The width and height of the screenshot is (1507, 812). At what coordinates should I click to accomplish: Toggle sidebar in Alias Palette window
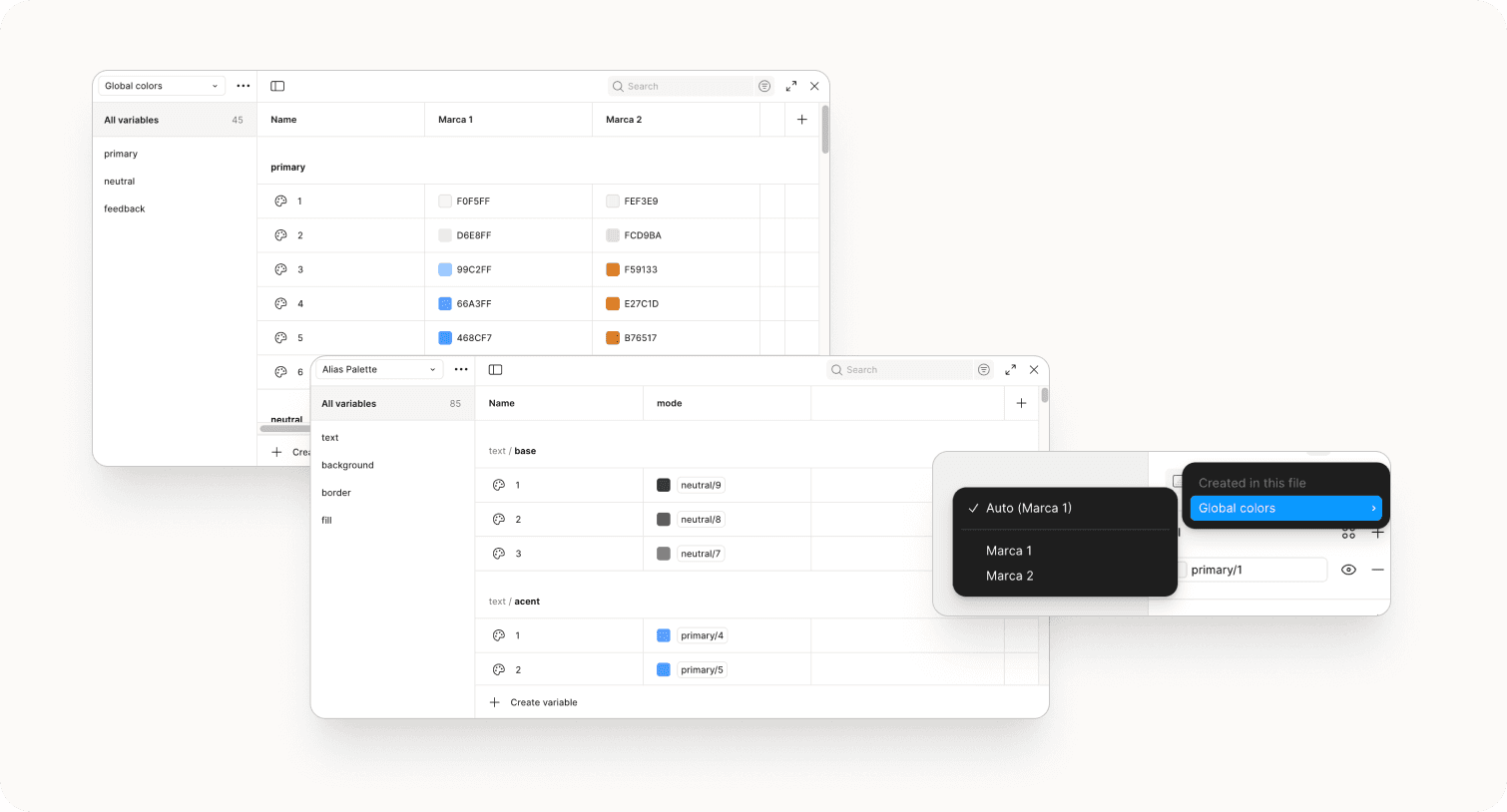point(495,369)
